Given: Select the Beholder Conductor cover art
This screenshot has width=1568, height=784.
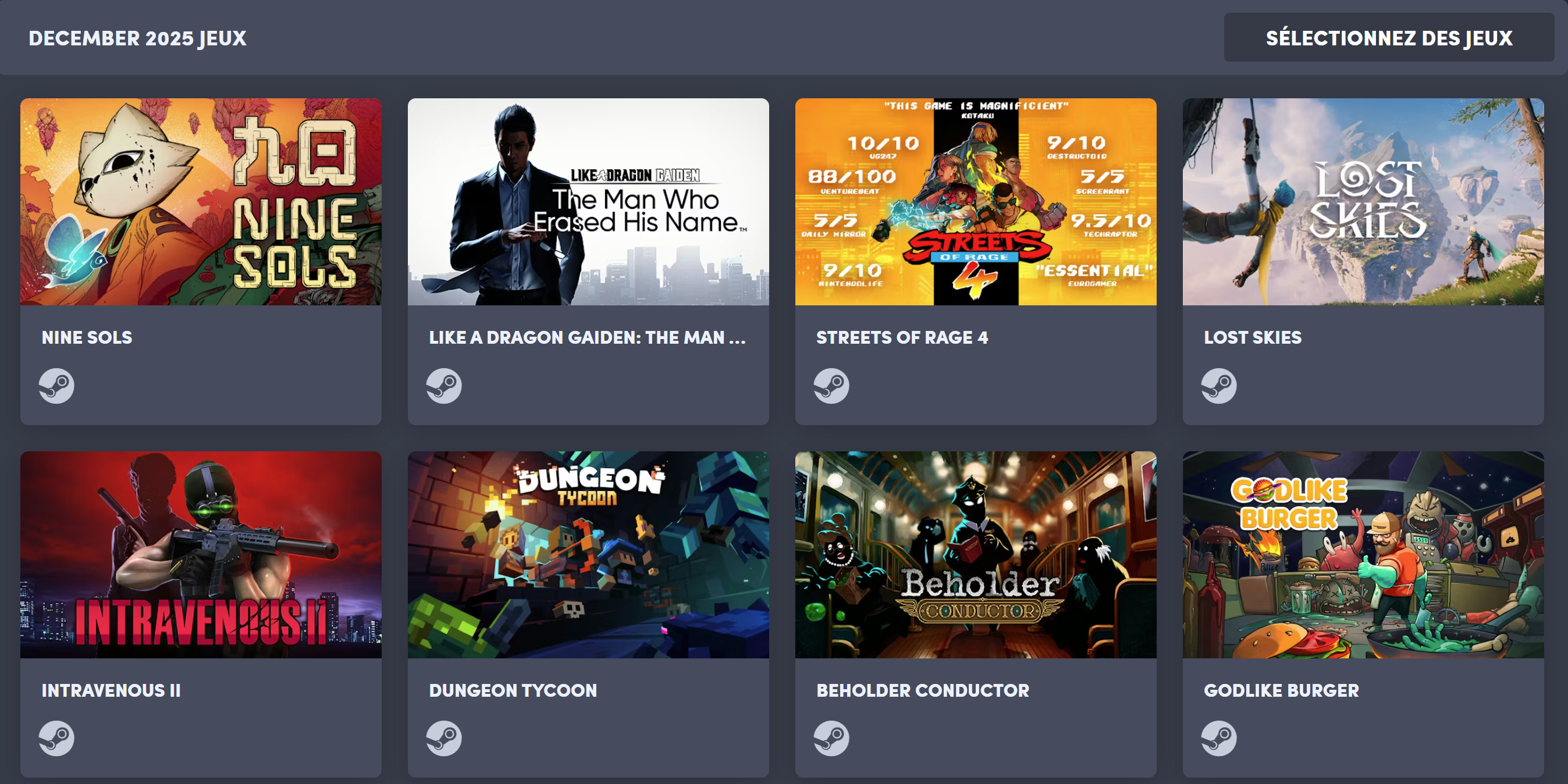Looking at the screenshot, I should pos(976,554).
